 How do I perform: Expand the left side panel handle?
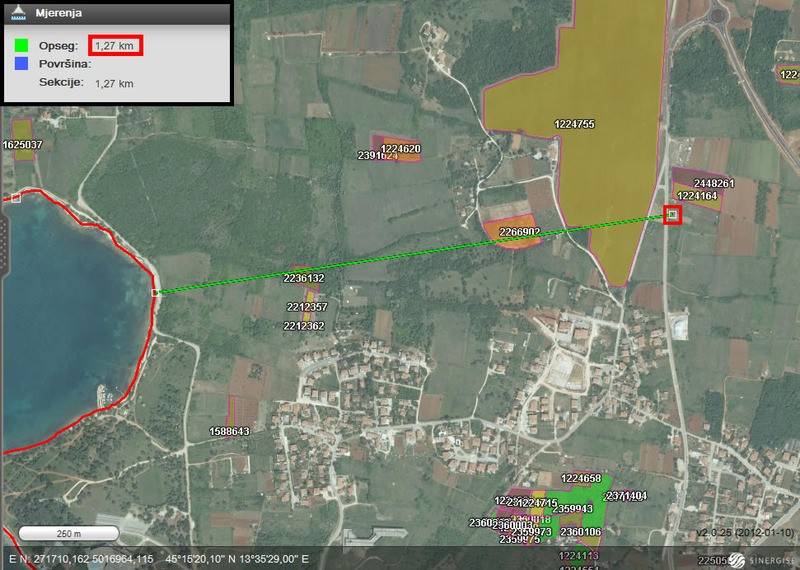point(4,238)
